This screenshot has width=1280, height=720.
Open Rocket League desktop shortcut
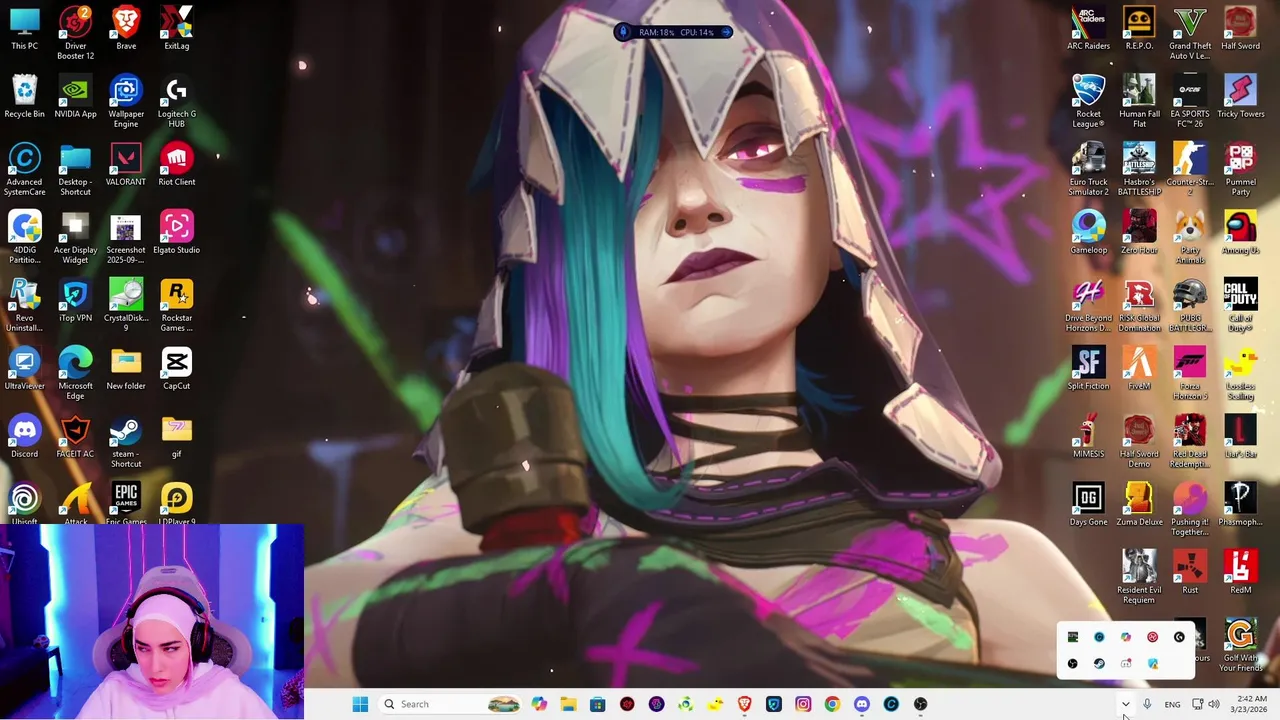coord(1088,102)
